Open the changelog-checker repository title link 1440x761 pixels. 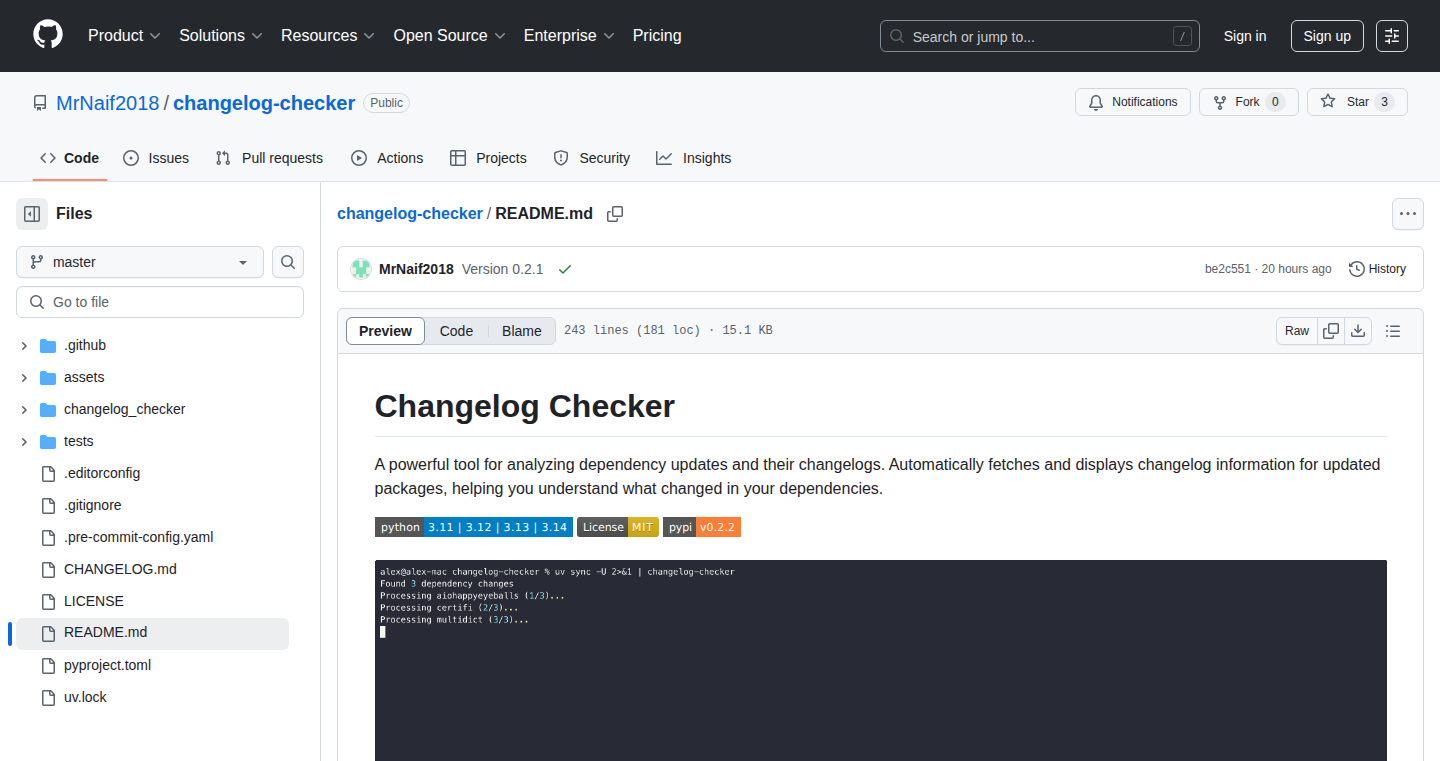[264, 103]
